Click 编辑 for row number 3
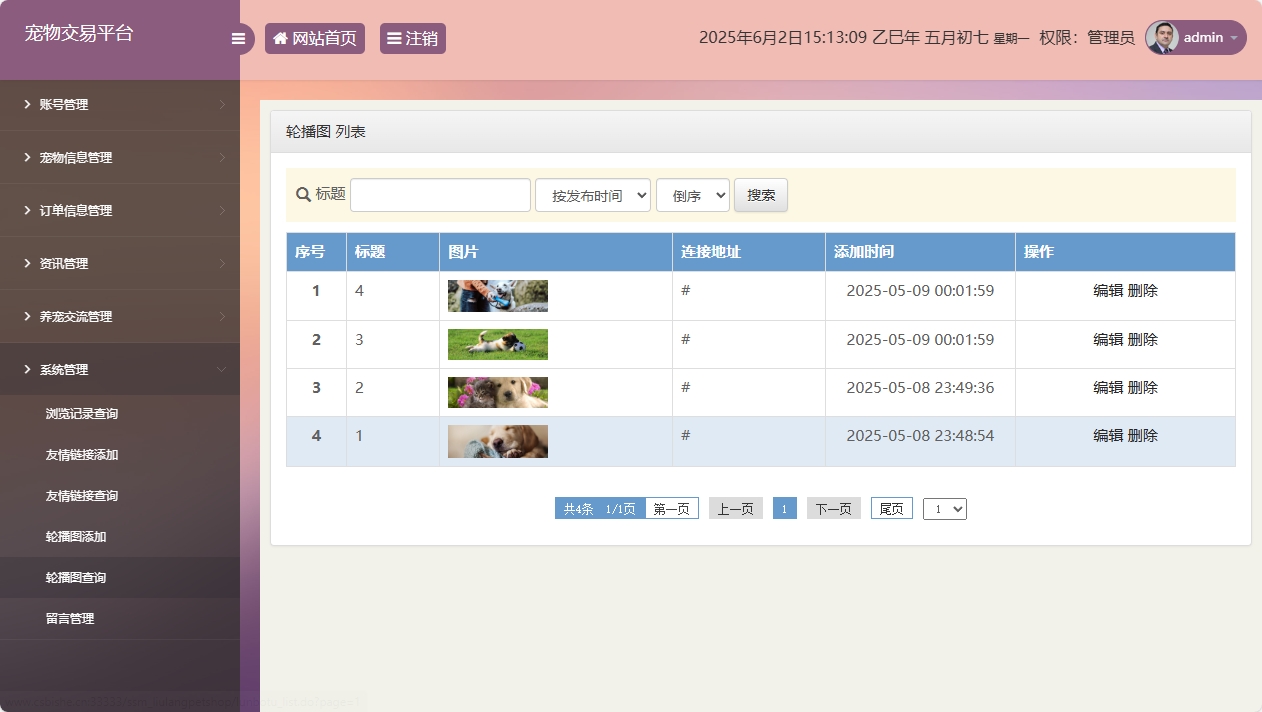Screen dimensions: 1262x712 coord(1108,388)
